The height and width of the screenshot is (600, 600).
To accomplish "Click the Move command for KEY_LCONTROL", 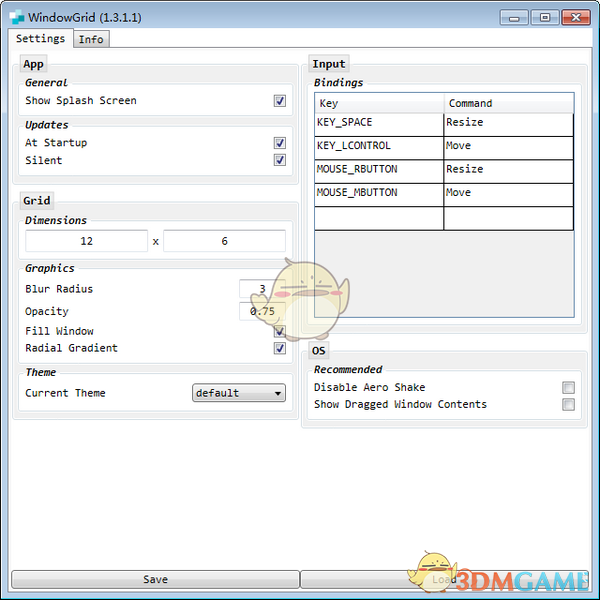I will click(x=509, y=148).
